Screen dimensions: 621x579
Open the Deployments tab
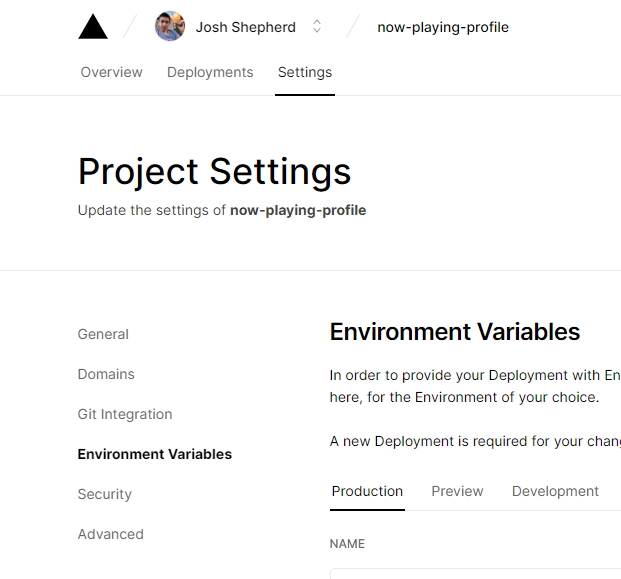pos(210,72)
